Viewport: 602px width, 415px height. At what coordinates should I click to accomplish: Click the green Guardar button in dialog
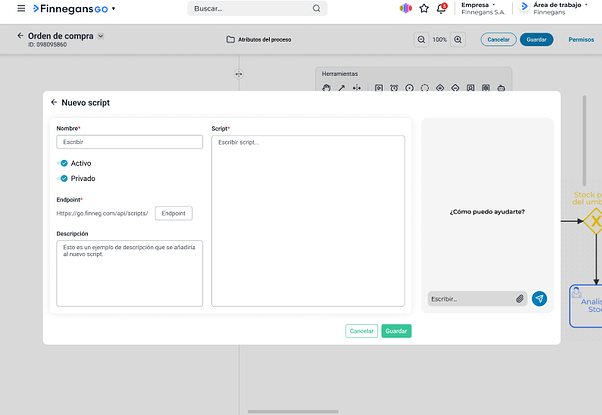pos(396,331)
